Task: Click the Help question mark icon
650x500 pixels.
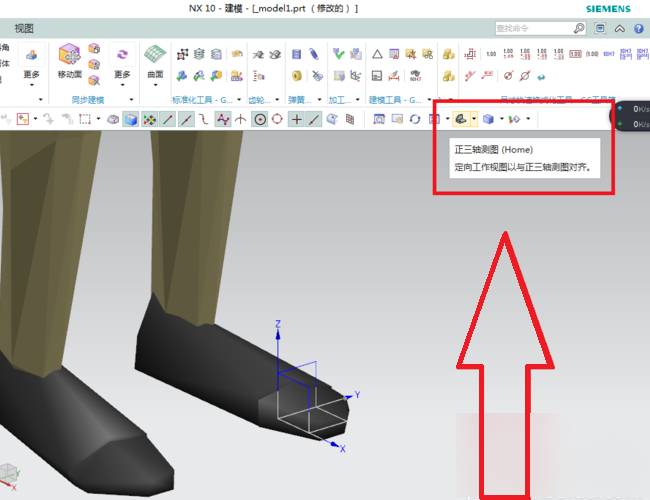Action: 638,28
